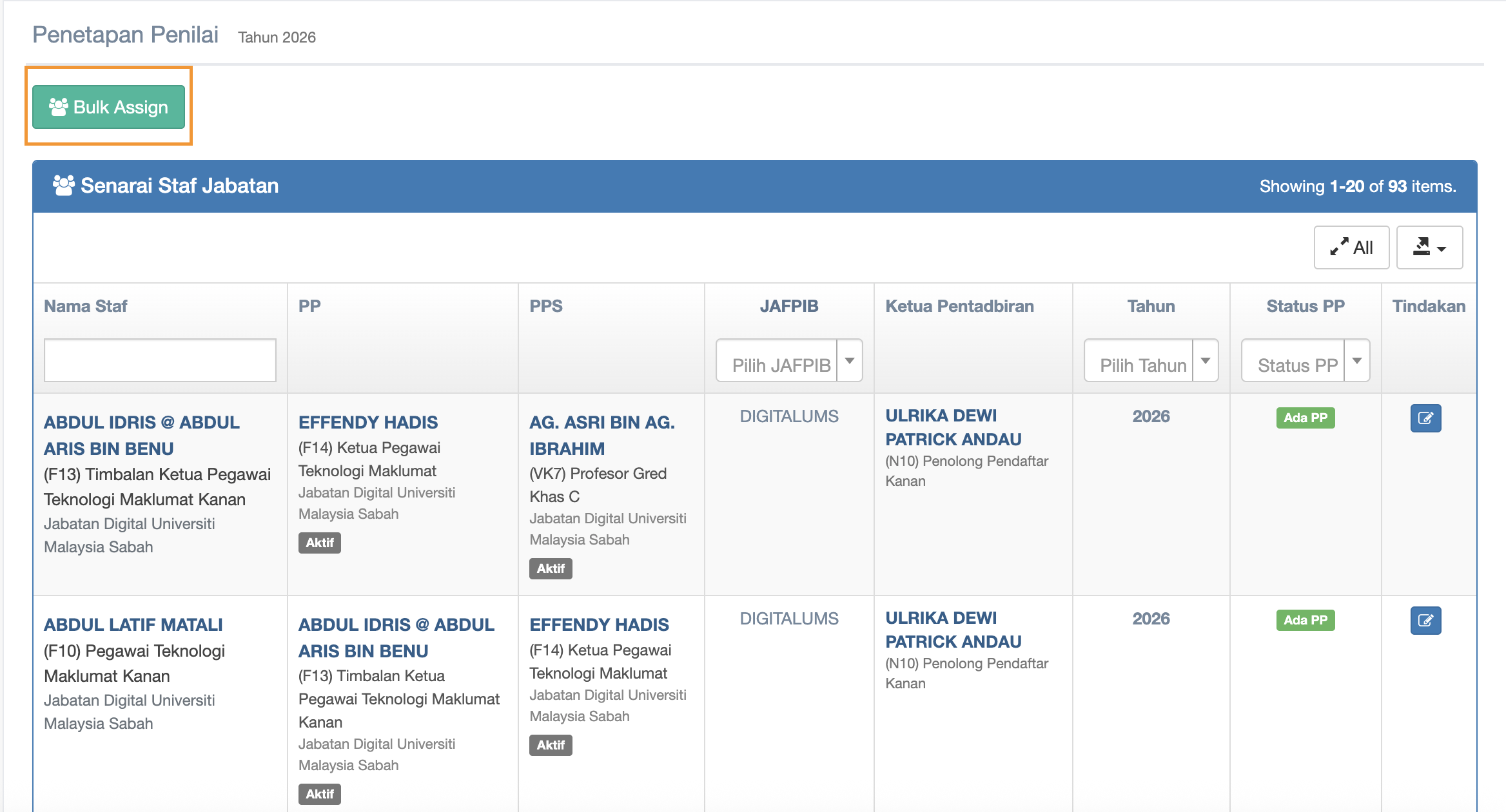Sort by the Tahun column header
This screenshot has height=812, width=1506.
point(1151,306)
